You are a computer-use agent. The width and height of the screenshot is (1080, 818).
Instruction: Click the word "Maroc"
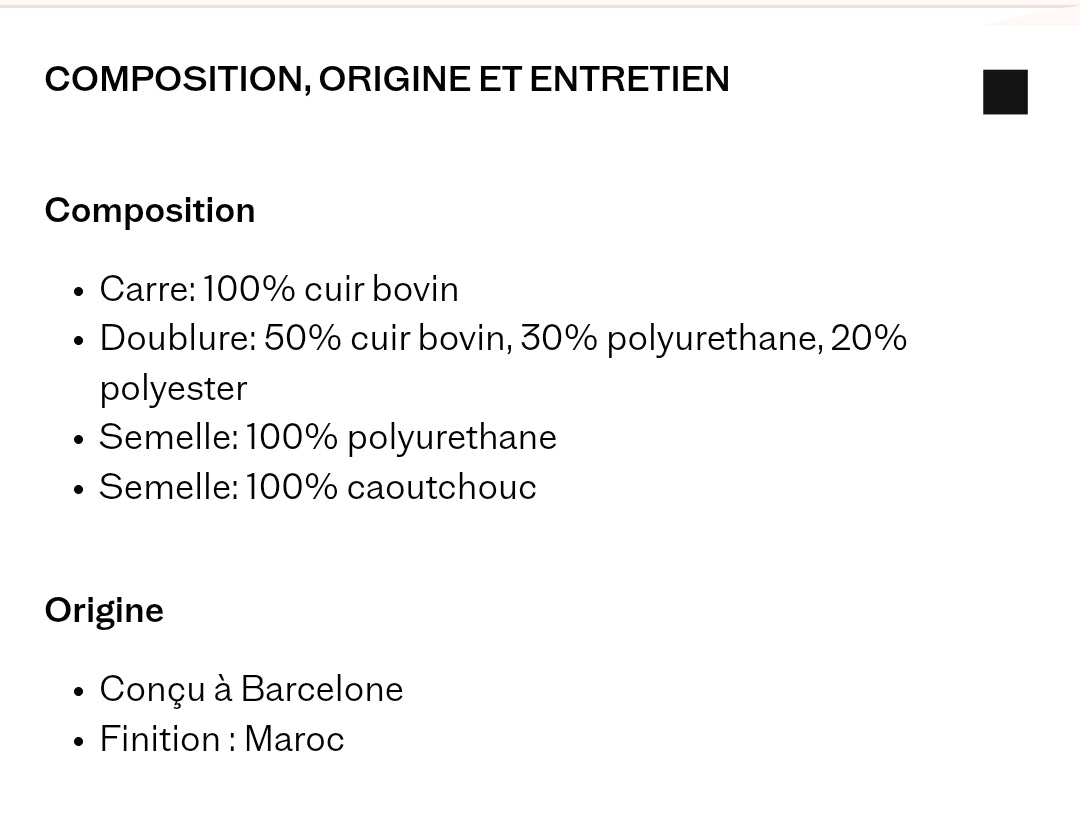(294, 739)
